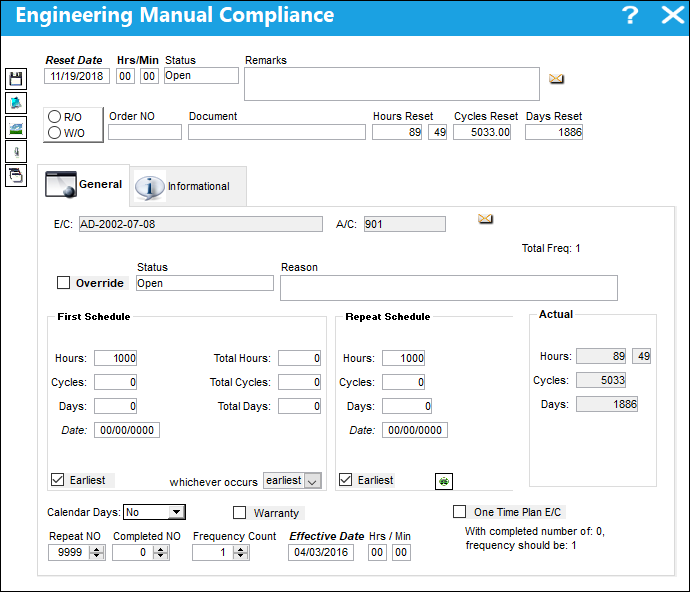Decrease the Frequency Count spinner
The width and height of the screenshot is (690, 592).
[241, 556]
